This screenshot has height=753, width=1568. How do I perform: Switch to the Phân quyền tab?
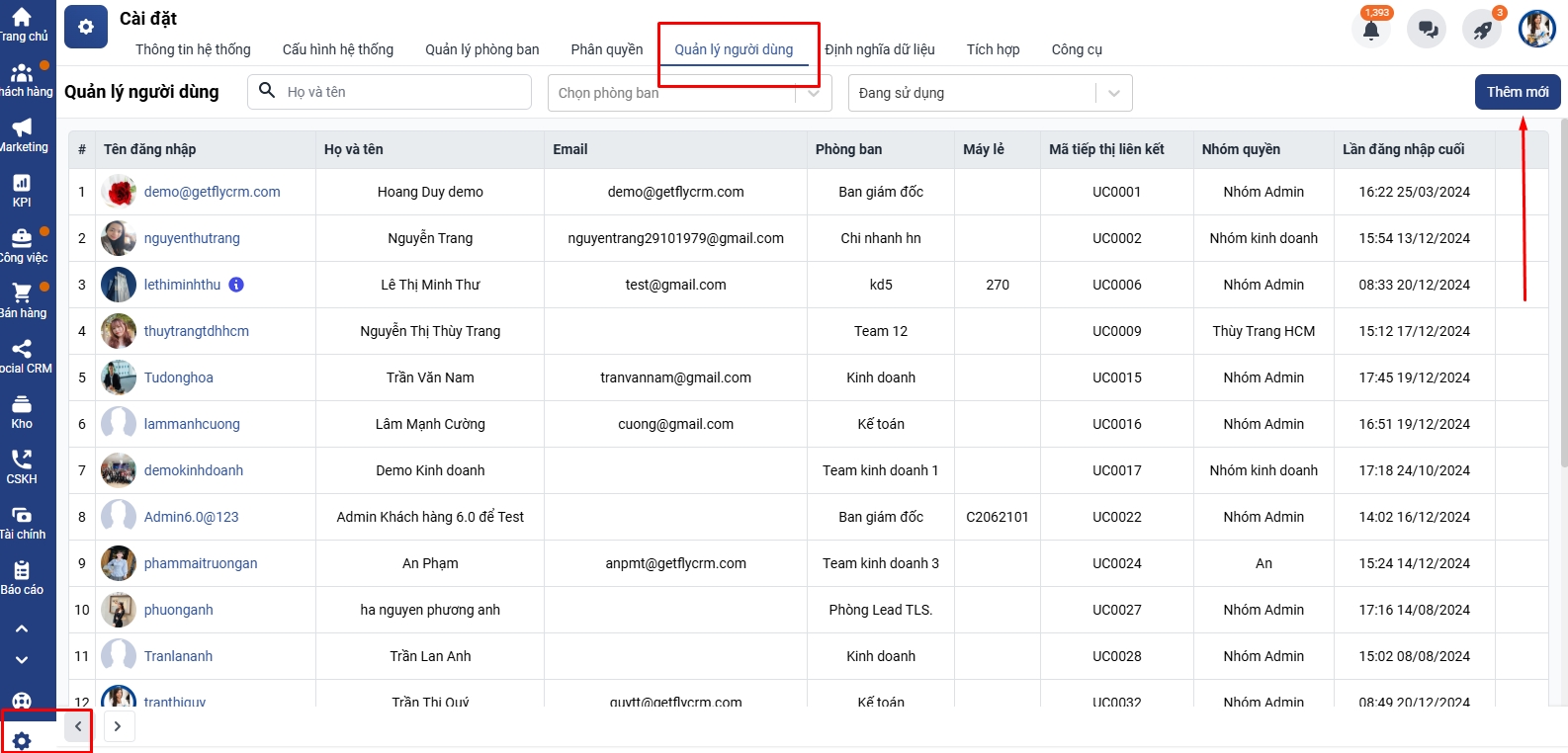coord(606,49)
